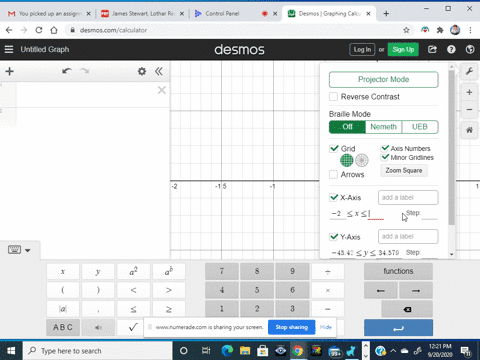Click the settings panel scrollbar

pos(451,147)
